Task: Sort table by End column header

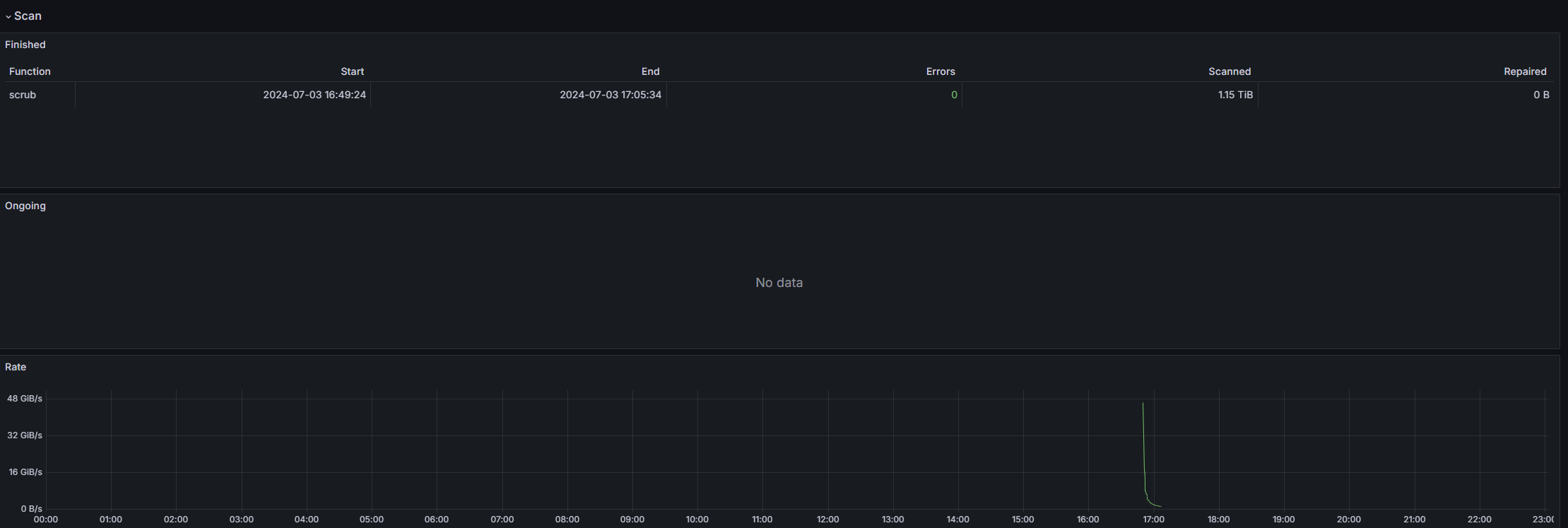Action: [650, 71]
